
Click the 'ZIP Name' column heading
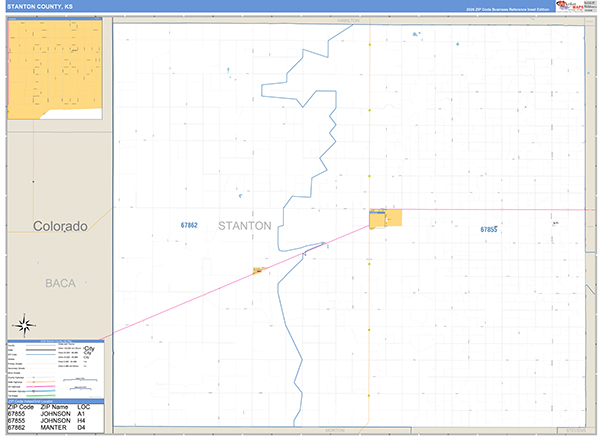pyautogui.click(x=54, y=407)
